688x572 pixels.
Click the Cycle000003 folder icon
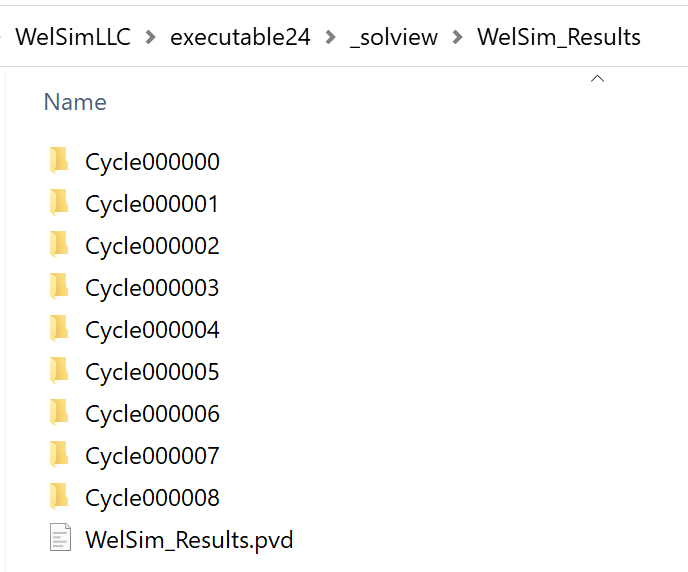click(59, 287)
